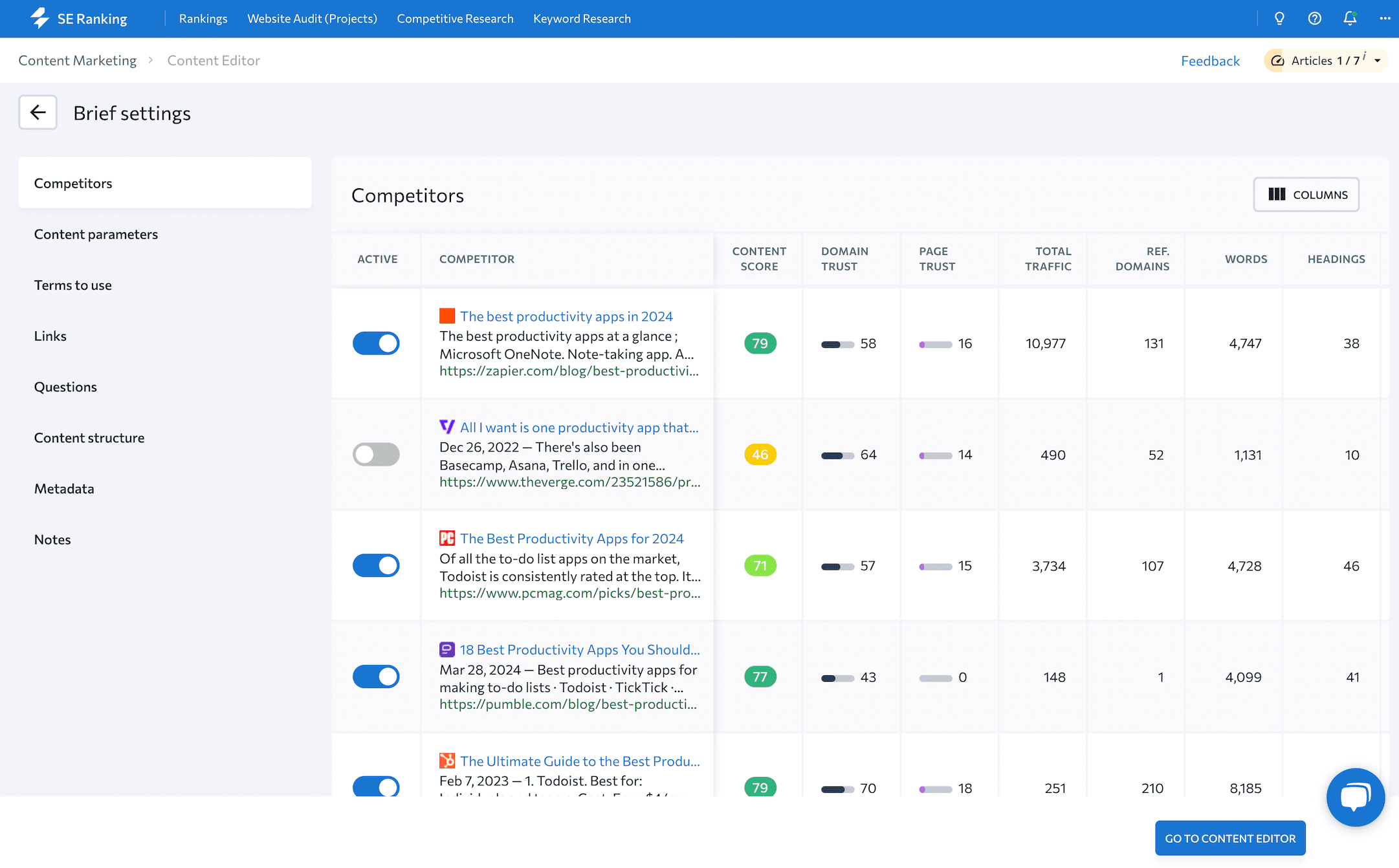This screenshot has width=1399, height=868.
Task: Click the help question mark icon
Action: tap(1314, 18)
